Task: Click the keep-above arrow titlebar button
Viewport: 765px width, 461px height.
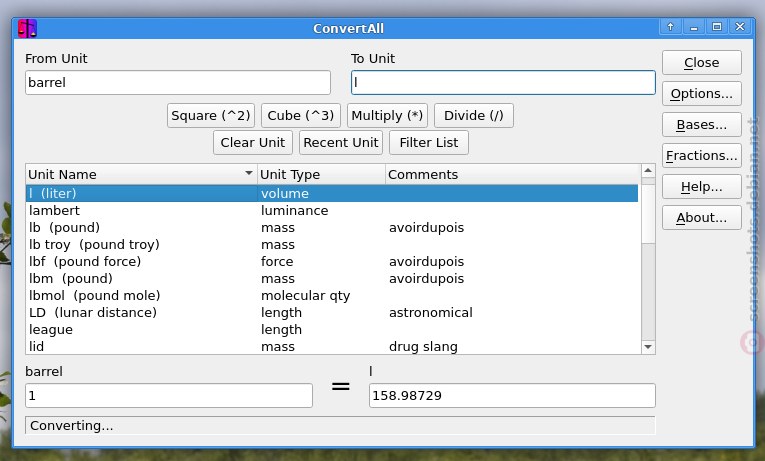Action: [x=670, y=27]
